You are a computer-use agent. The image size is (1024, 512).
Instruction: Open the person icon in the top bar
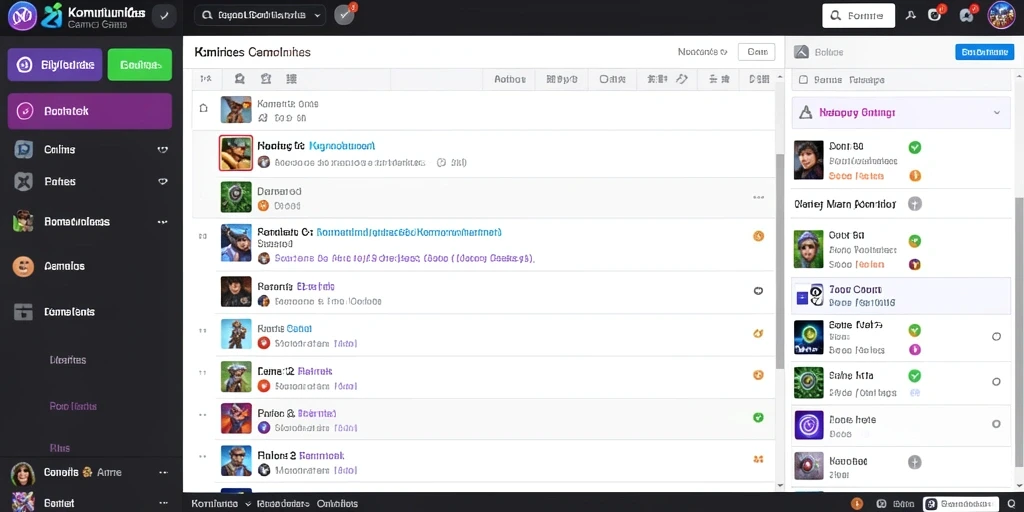[910, 15]
